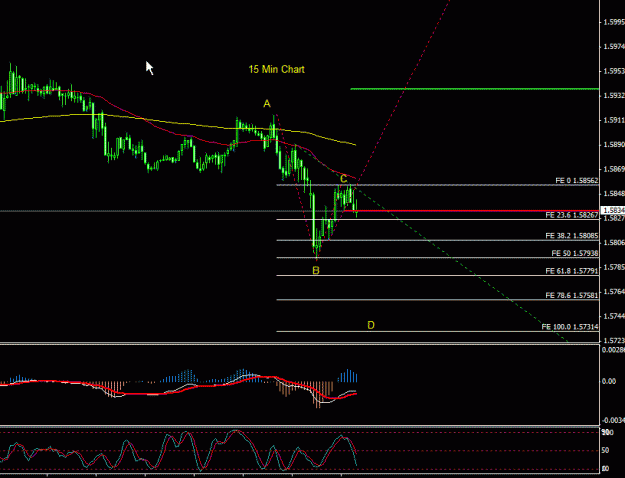Viewport: 625px width, 478px height.
Task: Click the 1.5890 price axis value
Action: [614, 145]
